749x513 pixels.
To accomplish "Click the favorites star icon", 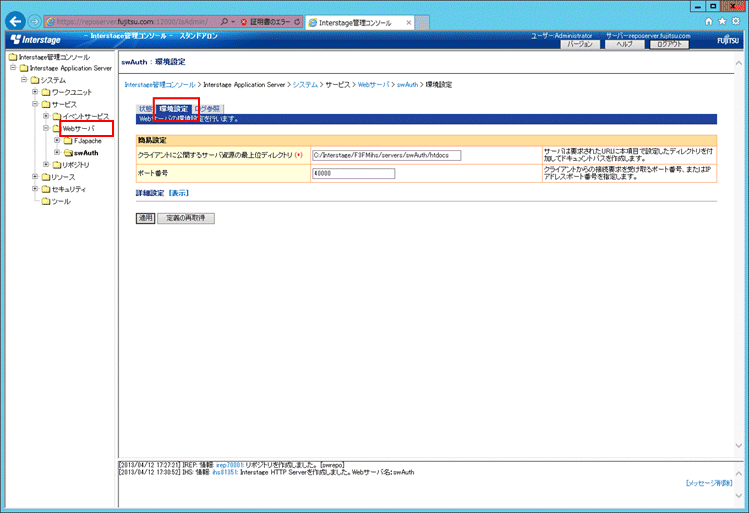I will point(723,21).
